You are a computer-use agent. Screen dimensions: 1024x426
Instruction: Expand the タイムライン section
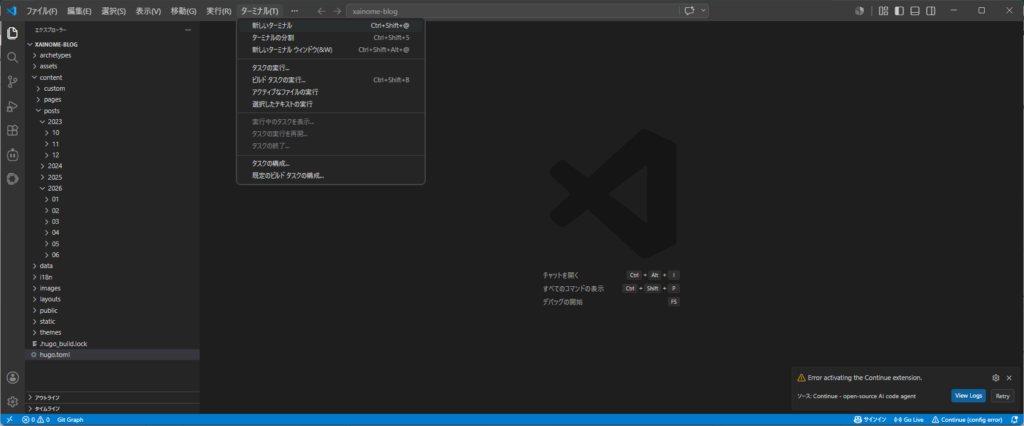112,408
